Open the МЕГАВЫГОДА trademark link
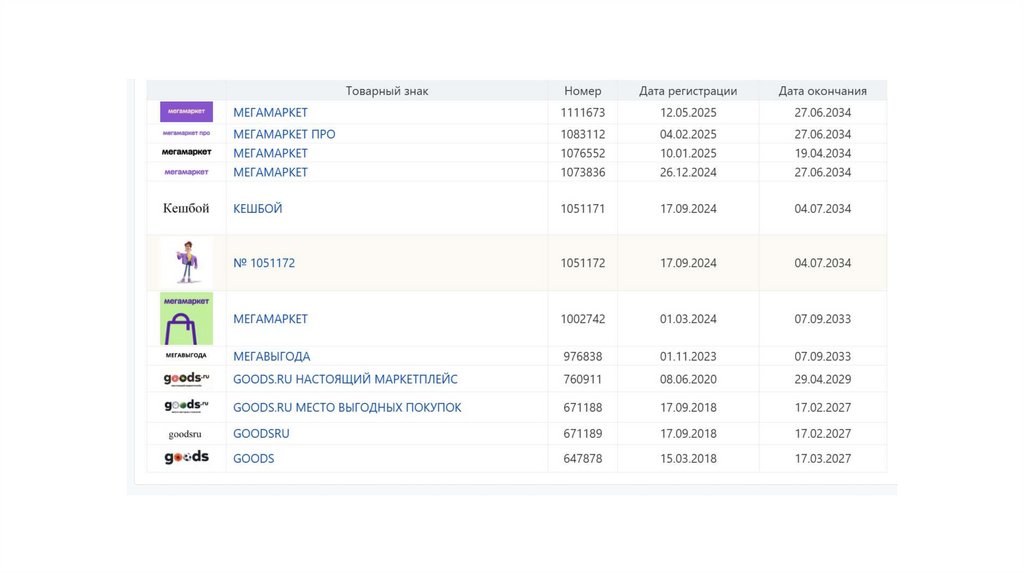 (272, 356)
